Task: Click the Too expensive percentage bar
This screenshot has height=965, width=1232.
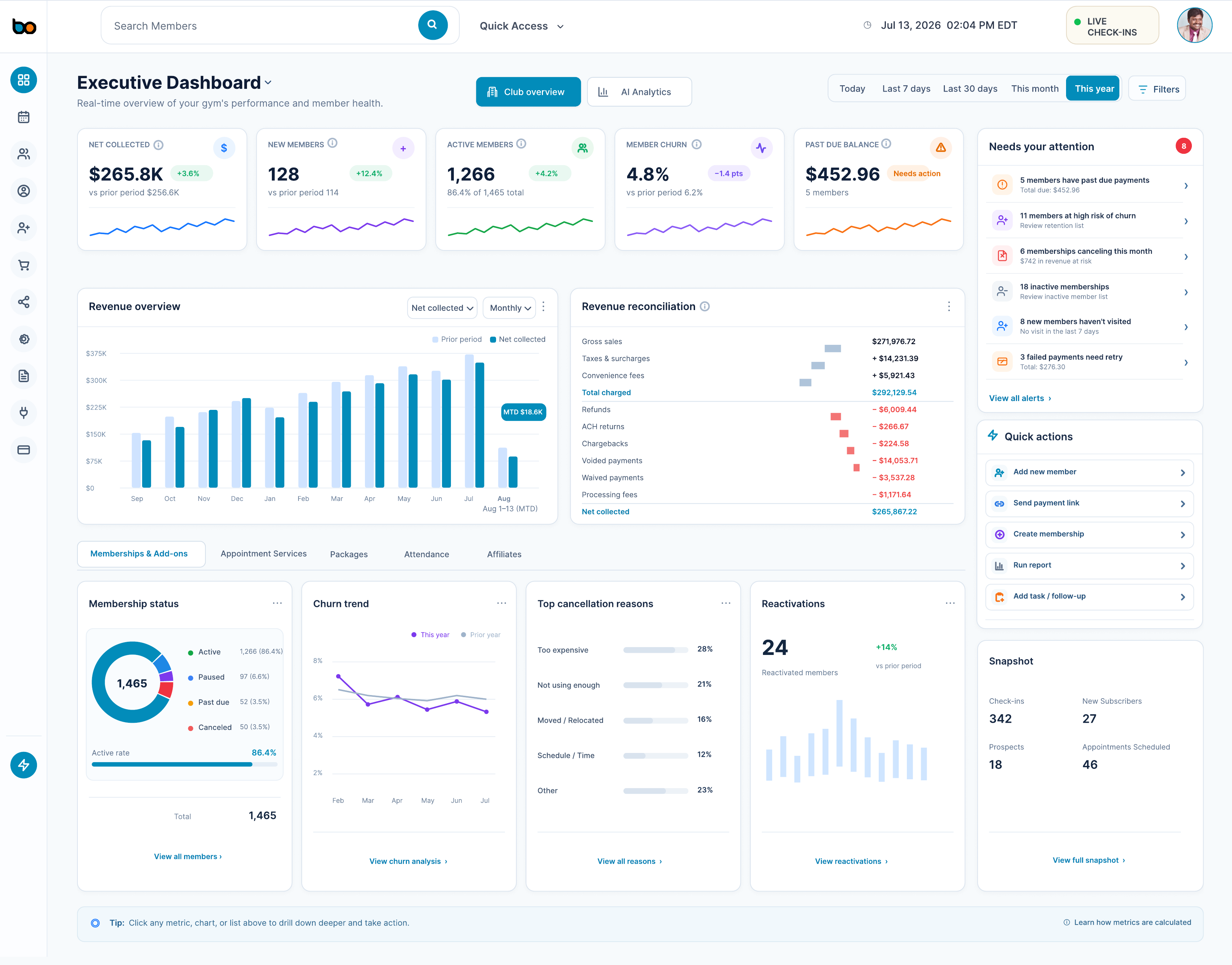Action: click(656, 650)
